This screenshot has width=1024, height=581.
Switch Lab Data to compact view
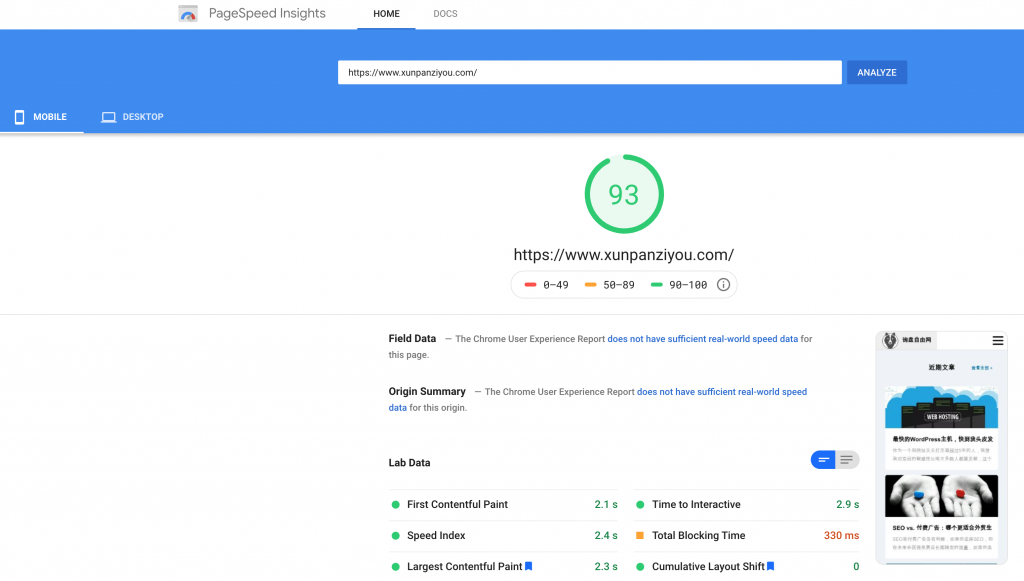(824, 460)
